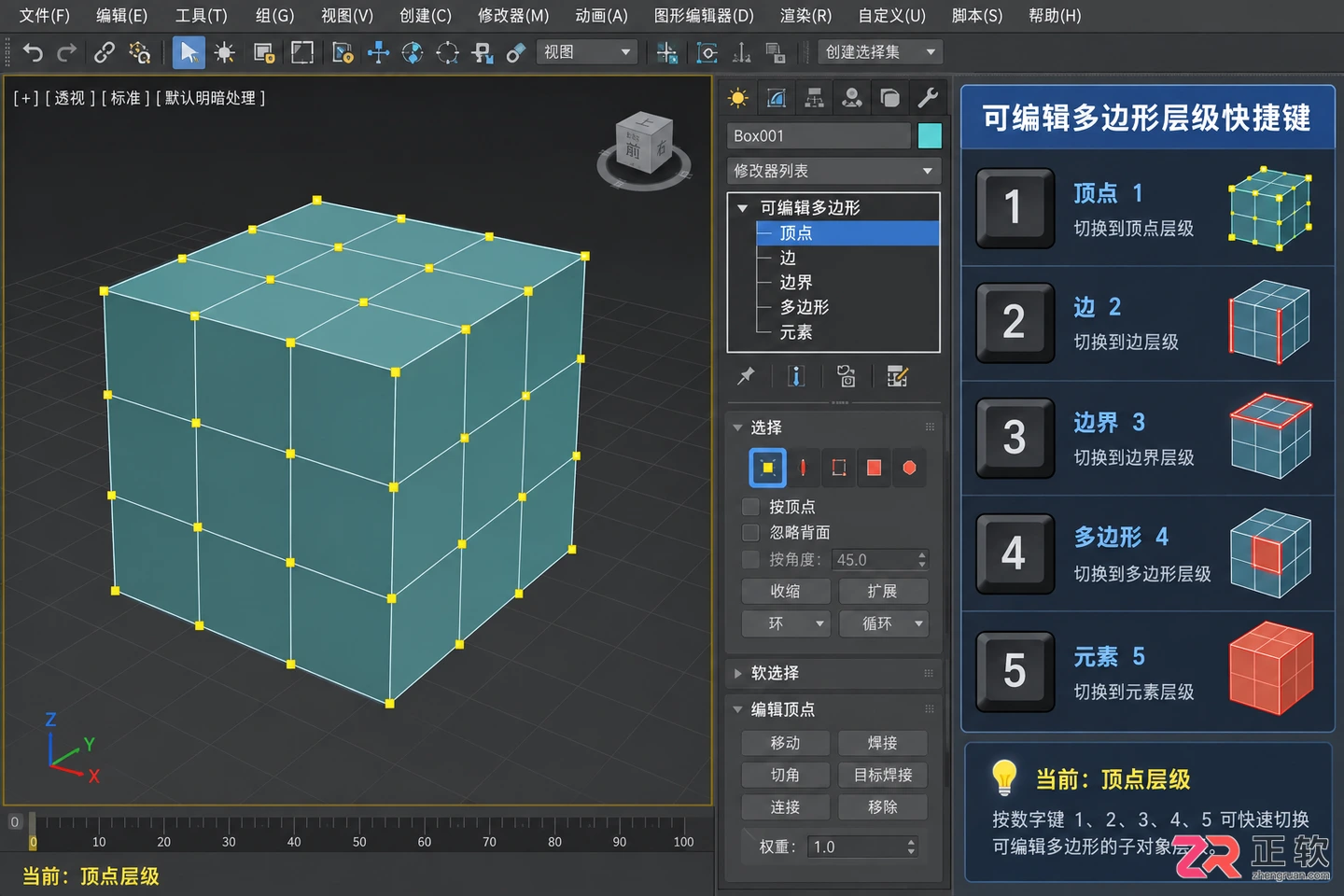Open the 循环 button dropdown arrow

tap(919, 623)
